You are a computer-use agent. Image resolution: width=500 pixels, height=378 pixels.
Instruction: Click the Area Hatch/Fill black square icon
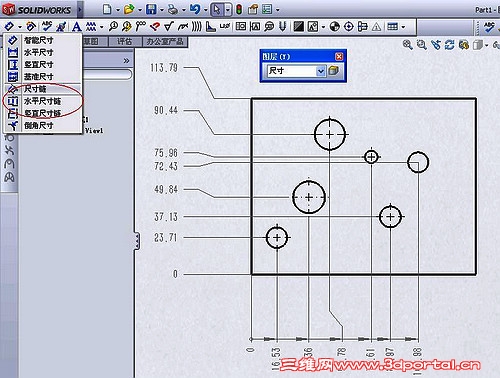tap(298, 26)
